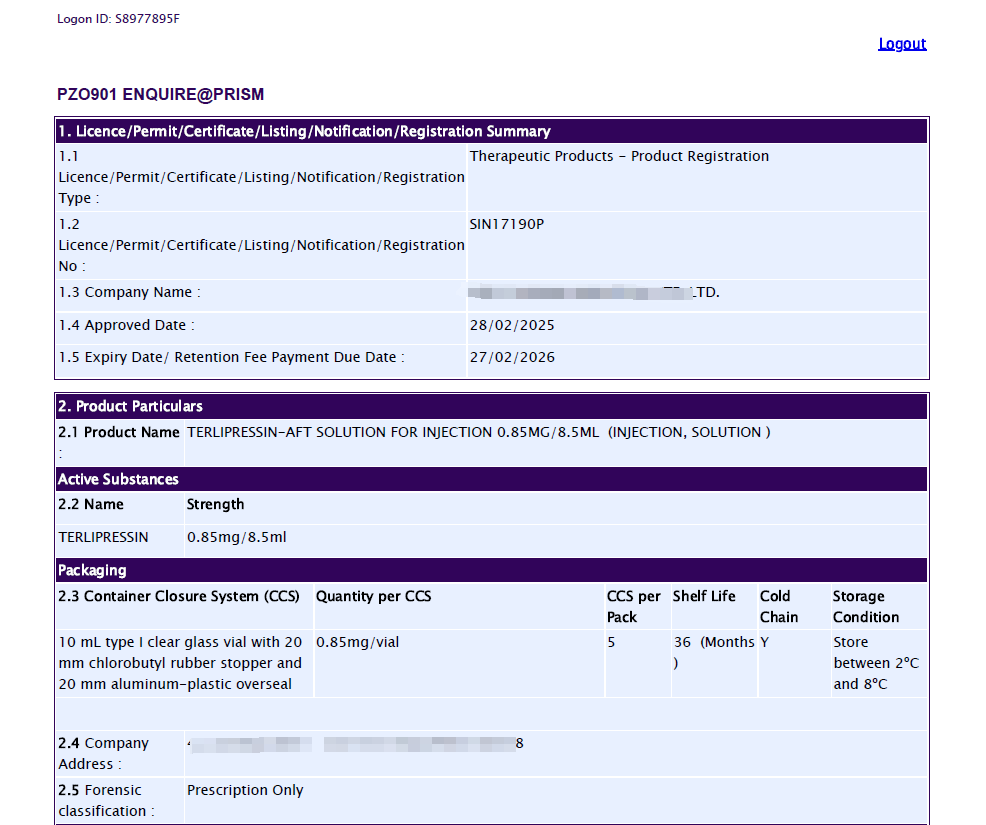Click the approved date 28/02/2025
The image size is (986, 825).
tap(512, 325)
